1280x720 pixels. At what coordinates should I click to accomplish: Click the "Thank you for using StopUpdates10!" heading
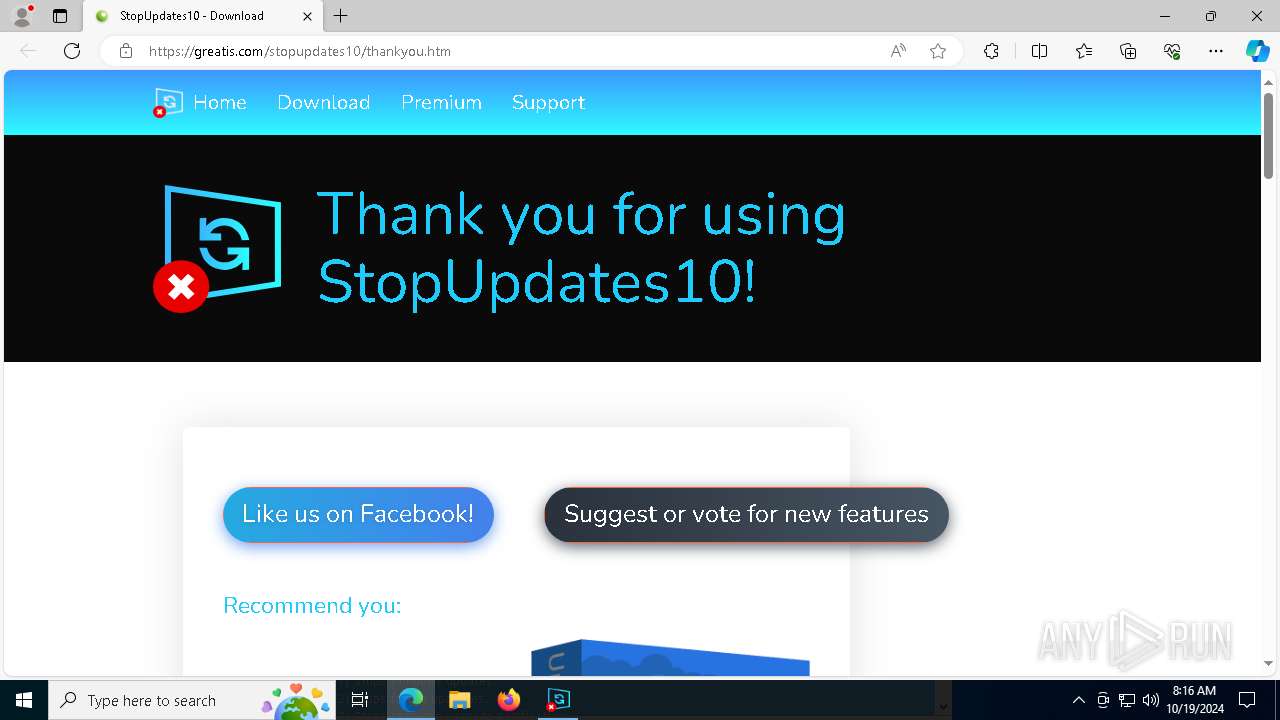(582, 247)
